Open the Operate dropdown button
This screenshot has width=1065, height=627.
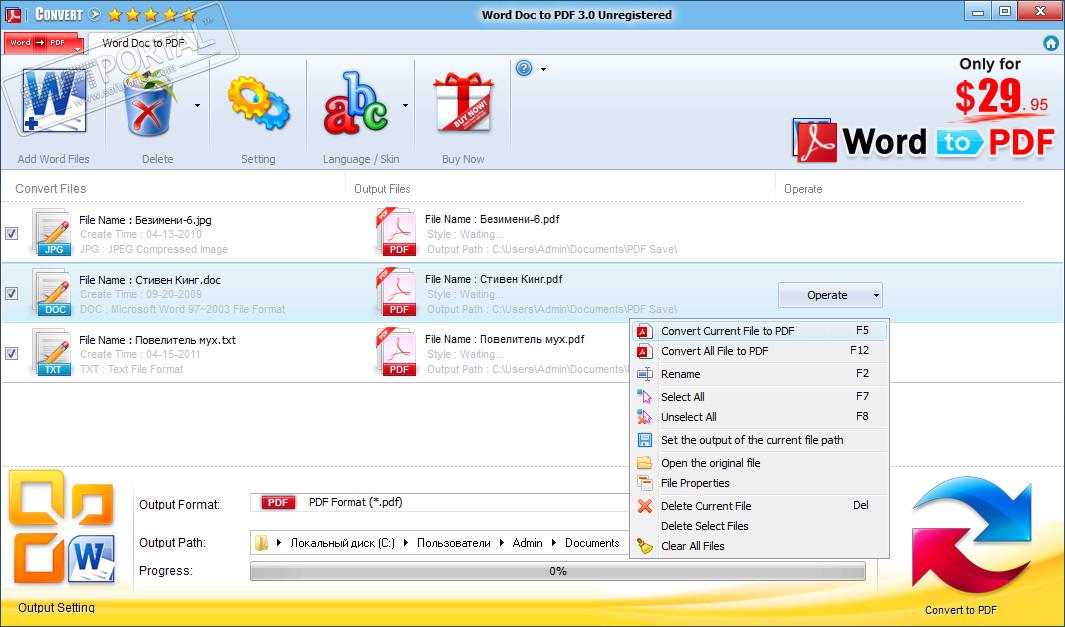click(830, 295)
